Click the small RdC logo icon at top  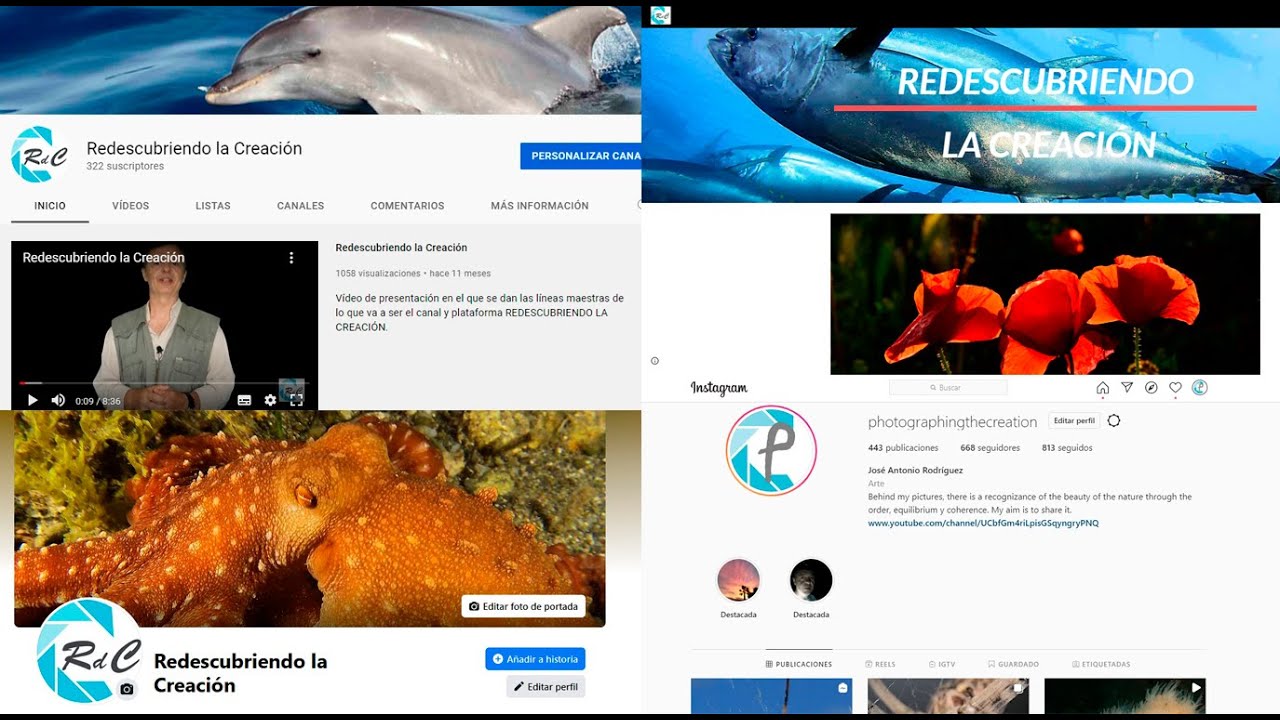tap(660, 15)
